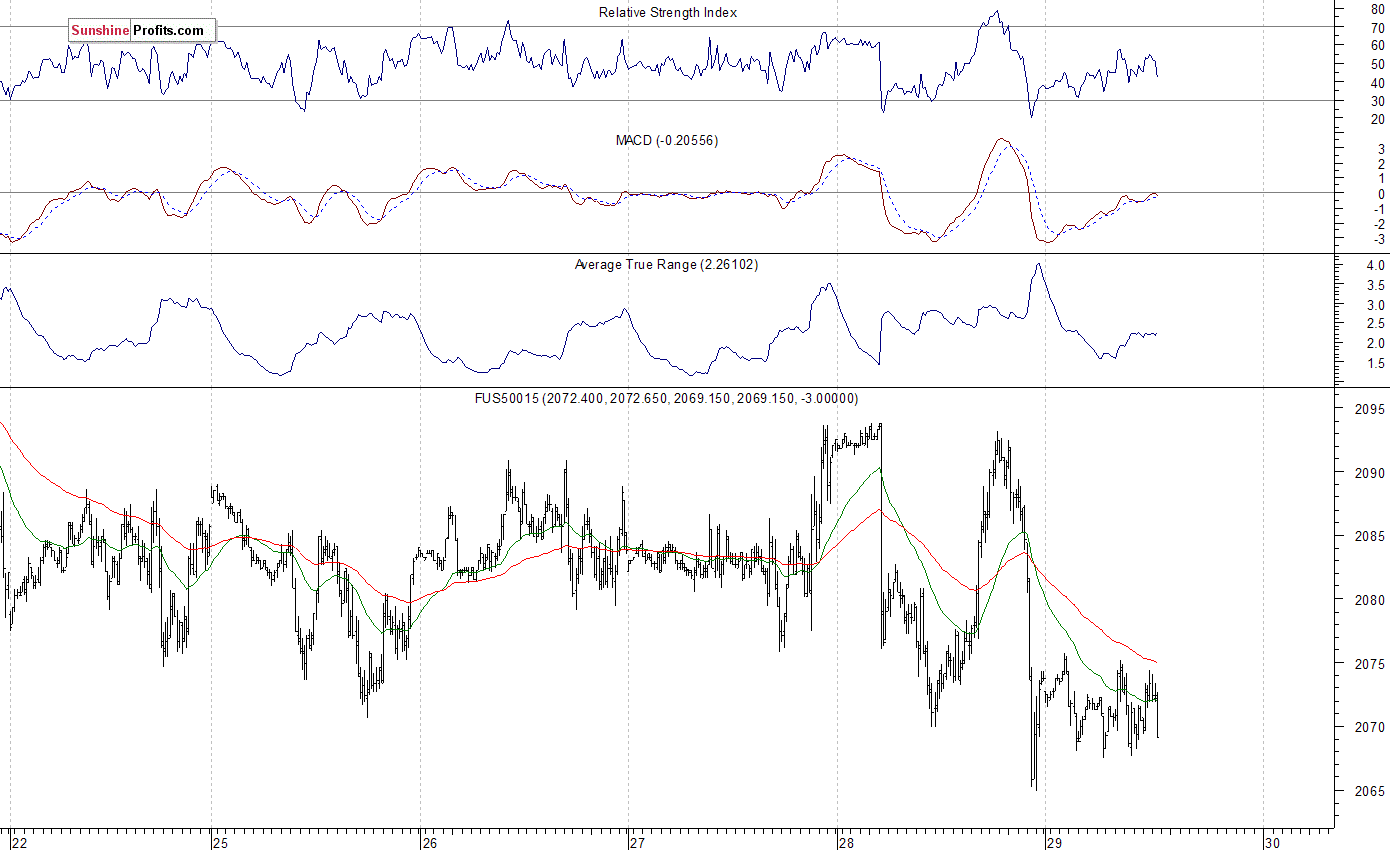Click the ATR 2.5 axis label
This screenshot has height=850, width=1390.
(1375, 324)
